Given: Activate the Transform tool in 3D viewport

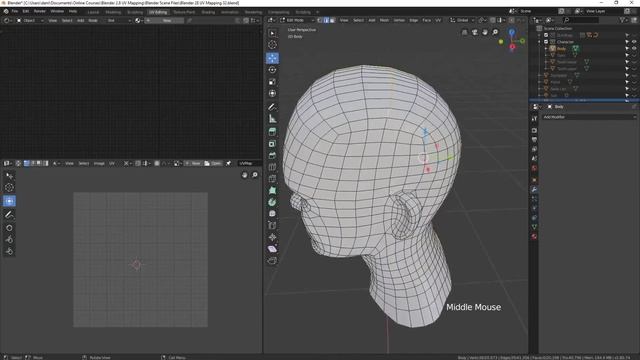Looking at the screenshot, I should coord(272,93).
